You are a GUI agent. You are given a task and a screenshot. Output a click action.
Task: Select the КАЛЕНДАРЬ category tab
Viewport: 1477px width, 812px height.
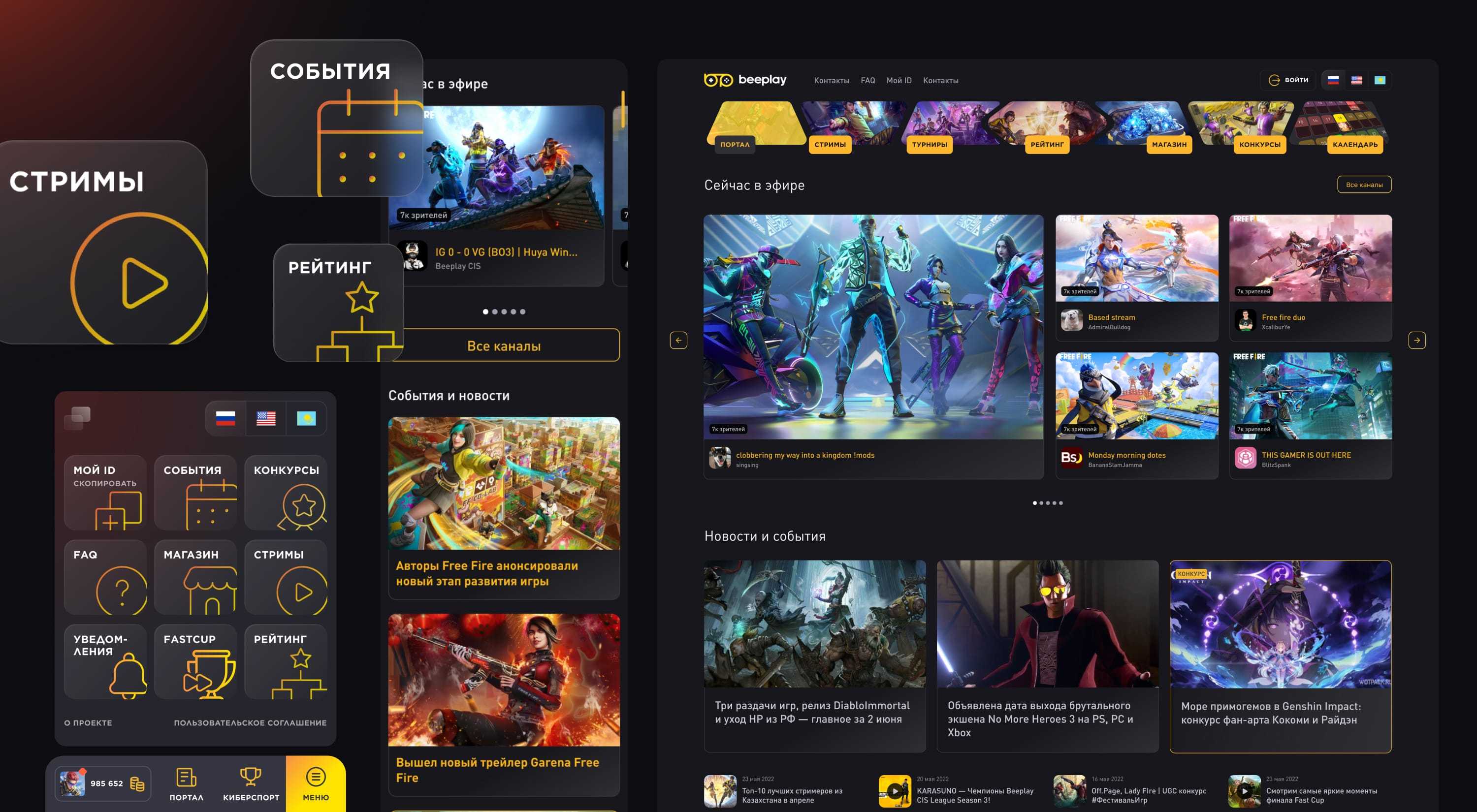(x=1339, y=126)
